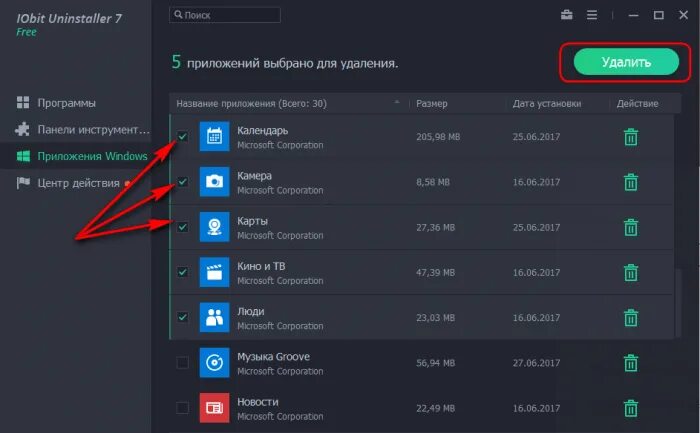Uncheck the Карты checkbox

pyautogui.click(x=182, y=227)
